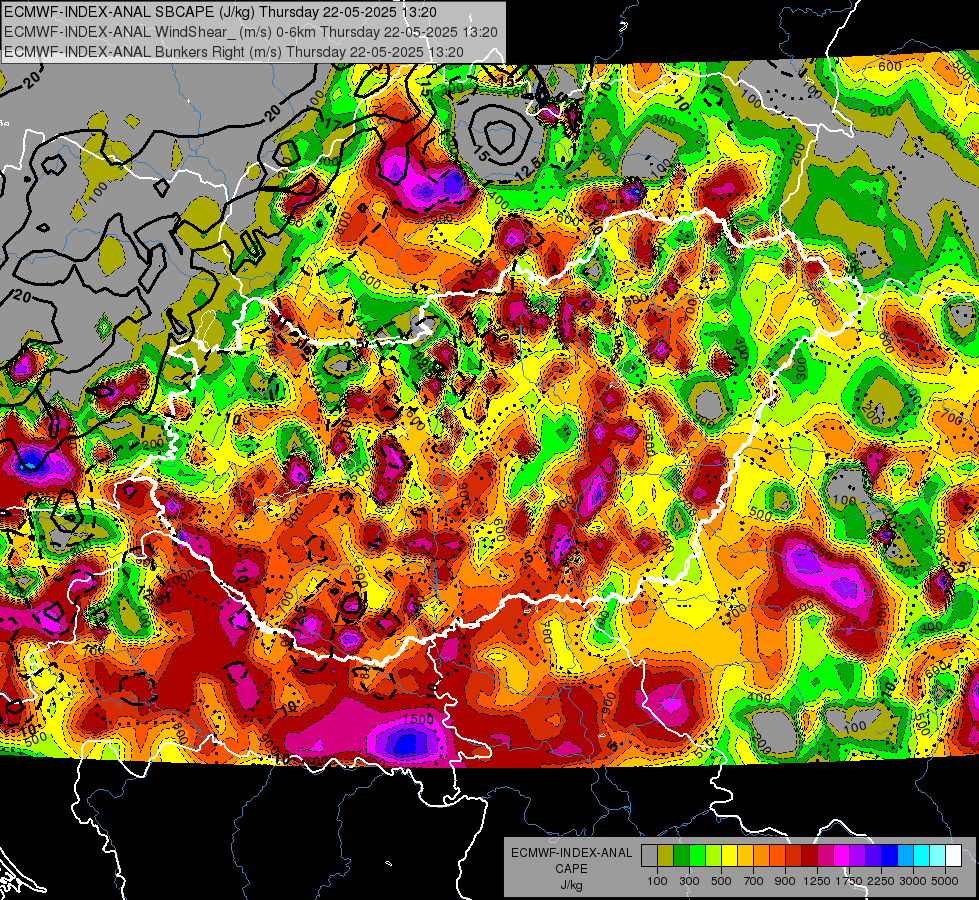
Task: Click the J/kg unit label in legend
Action: point(571,885)
